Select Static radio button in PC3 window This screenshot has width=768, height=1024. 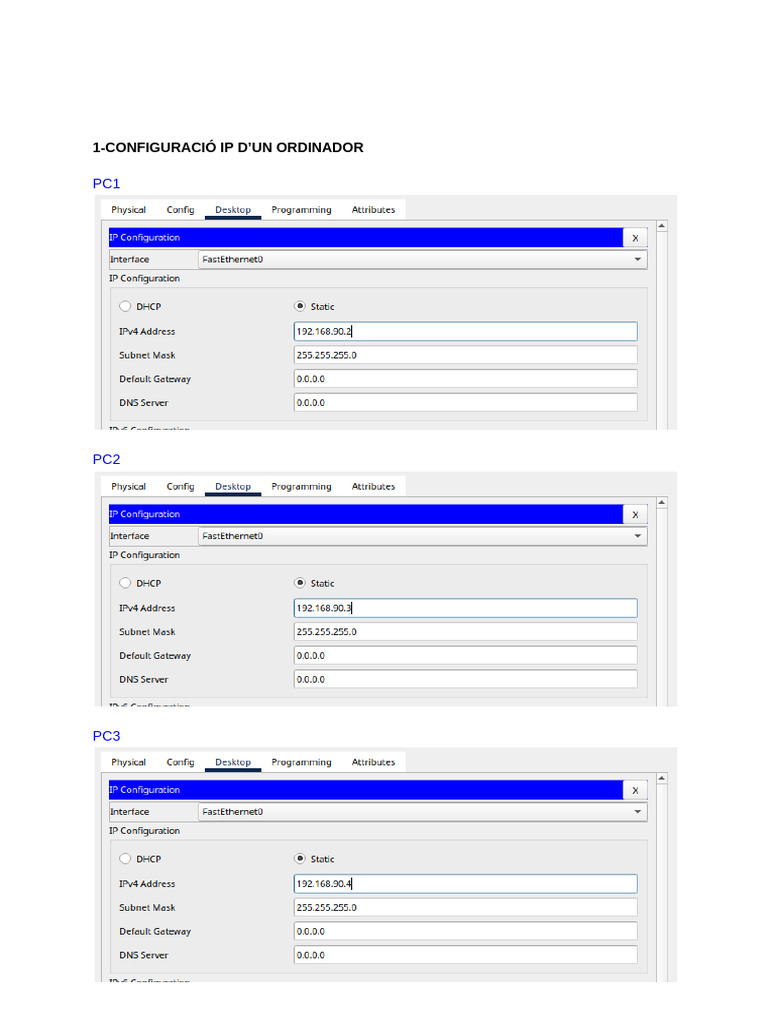coord(300,859)
